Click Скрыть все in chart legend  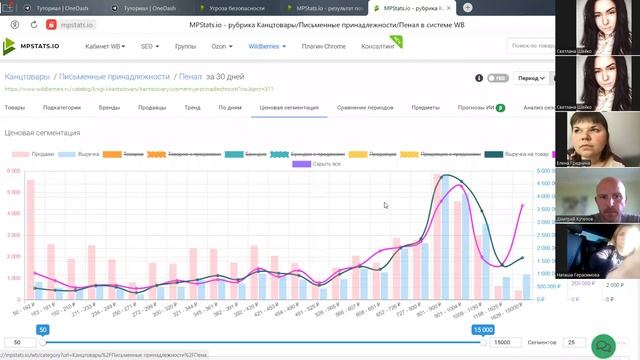[x=317, y=164]
